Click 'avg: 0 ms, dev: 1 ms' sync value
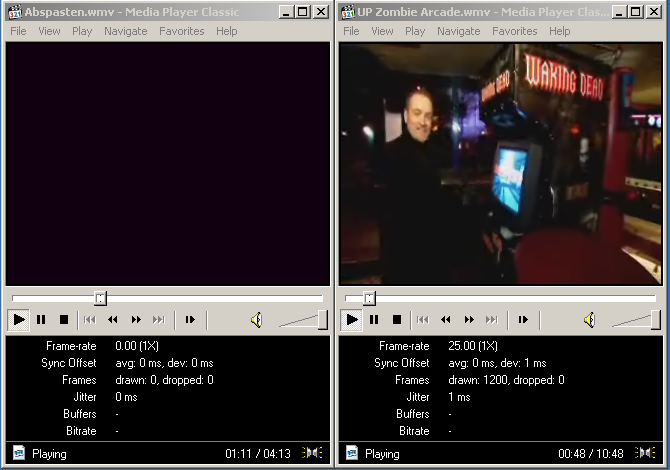This screenshot has width=670, height=470. [497, 363]
